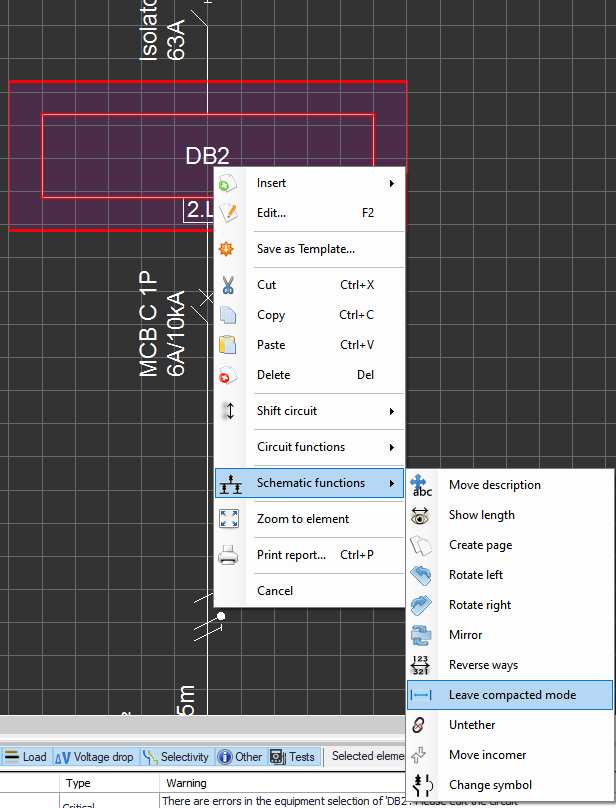Switch to the Load tab
Viewport: 616px width, 808px height.
[25, 757]
